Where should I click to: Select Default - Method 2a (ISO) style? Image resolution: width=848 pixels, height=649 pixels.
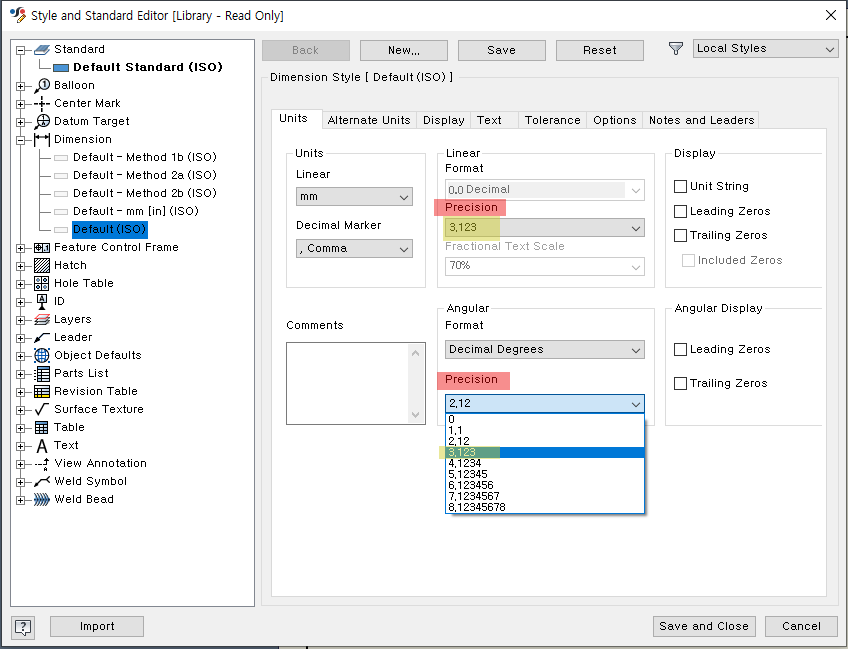[x=144, y=175]
